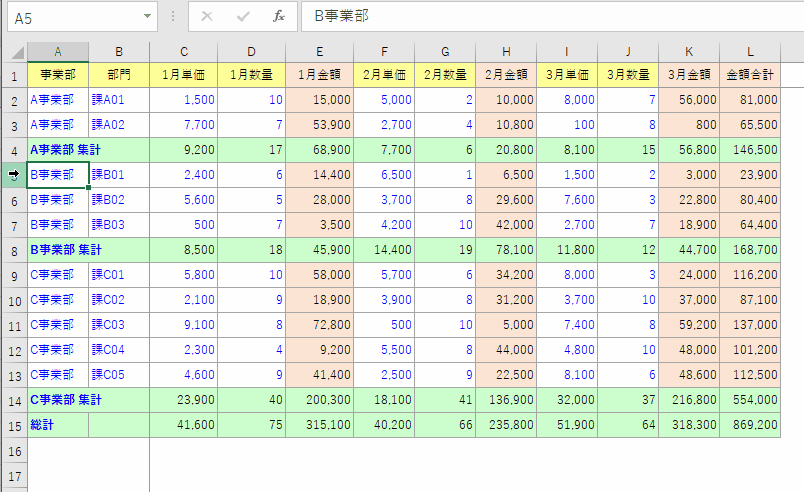804x492 pixels.
Task: Click the 3月数量 header cell
Action: point(628,75)
